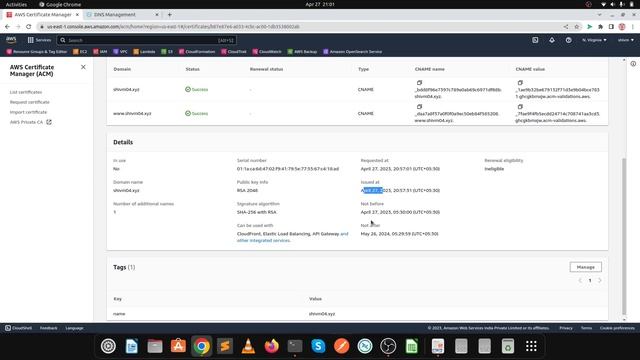This screenshot has height=360, width=640.
Task: Open the Feedback footer link
Action: click(49, 328)
